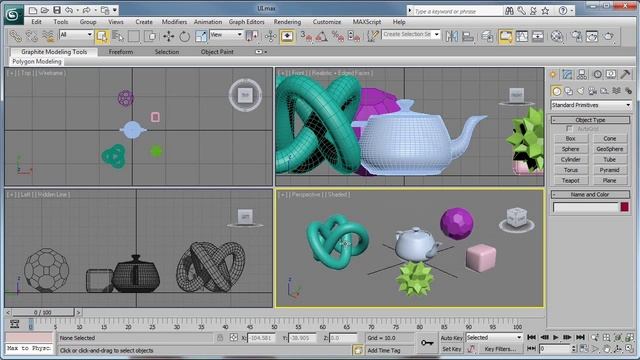Click the Undo arrow icon
The image size is (640, 360).
[x=69, y=10]
